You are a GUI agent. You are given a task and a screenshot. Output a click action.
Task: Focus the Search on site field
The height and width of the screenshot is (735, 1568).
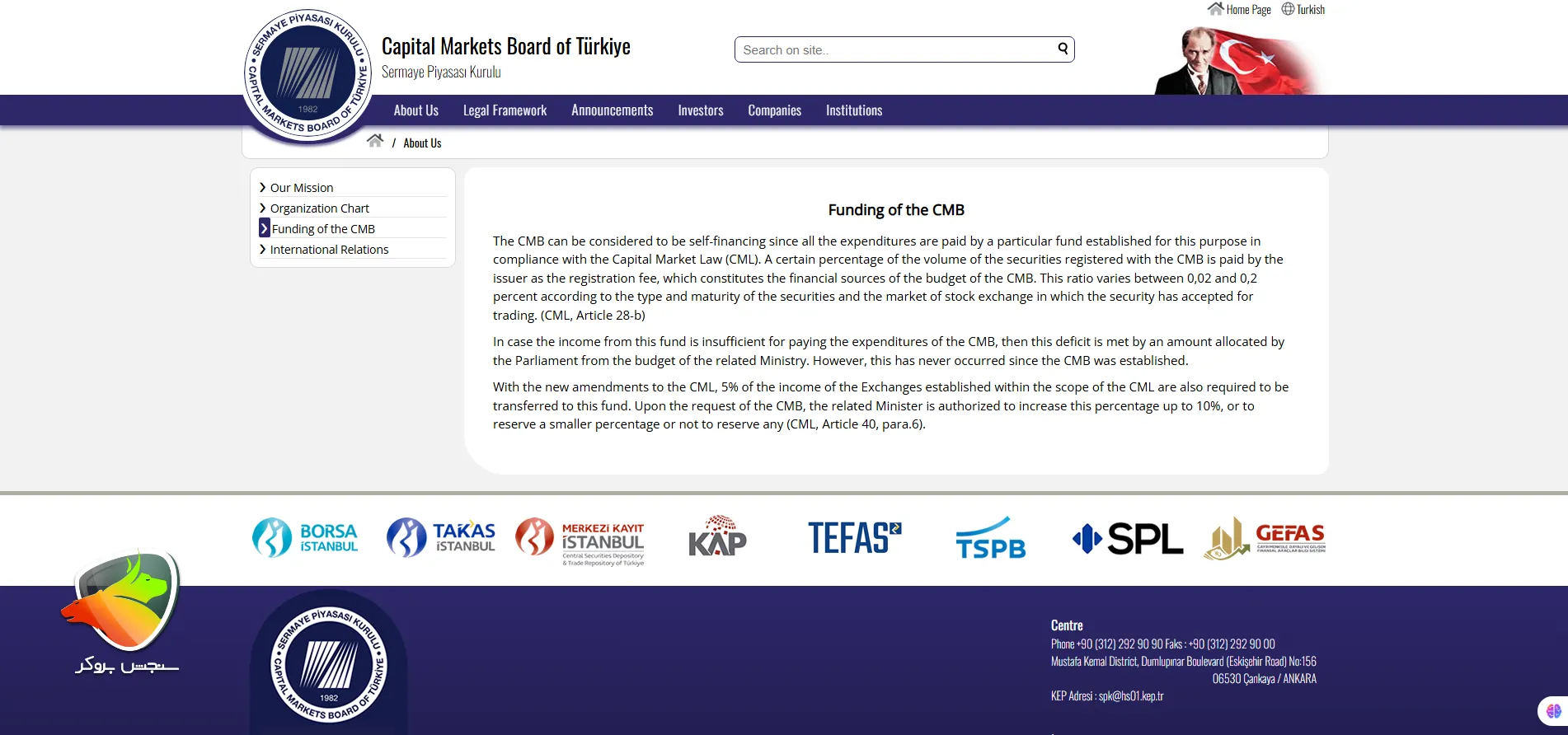click(894, 49)
